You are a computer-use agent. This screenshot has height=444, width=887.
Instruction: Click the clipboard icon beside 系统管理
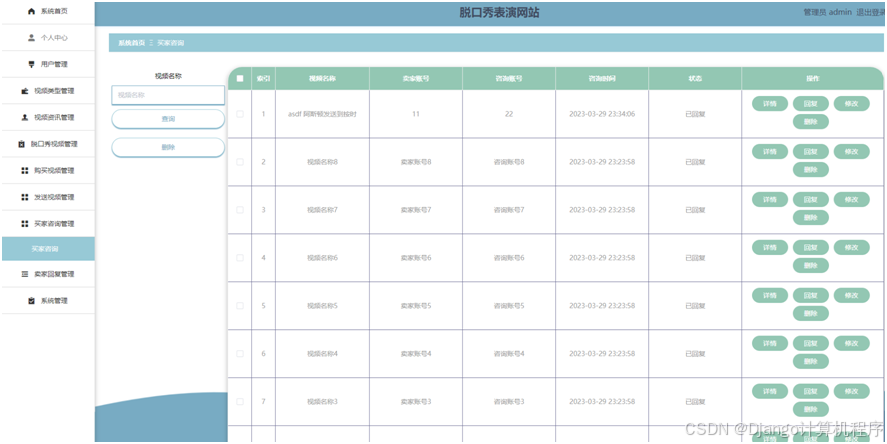32,301
